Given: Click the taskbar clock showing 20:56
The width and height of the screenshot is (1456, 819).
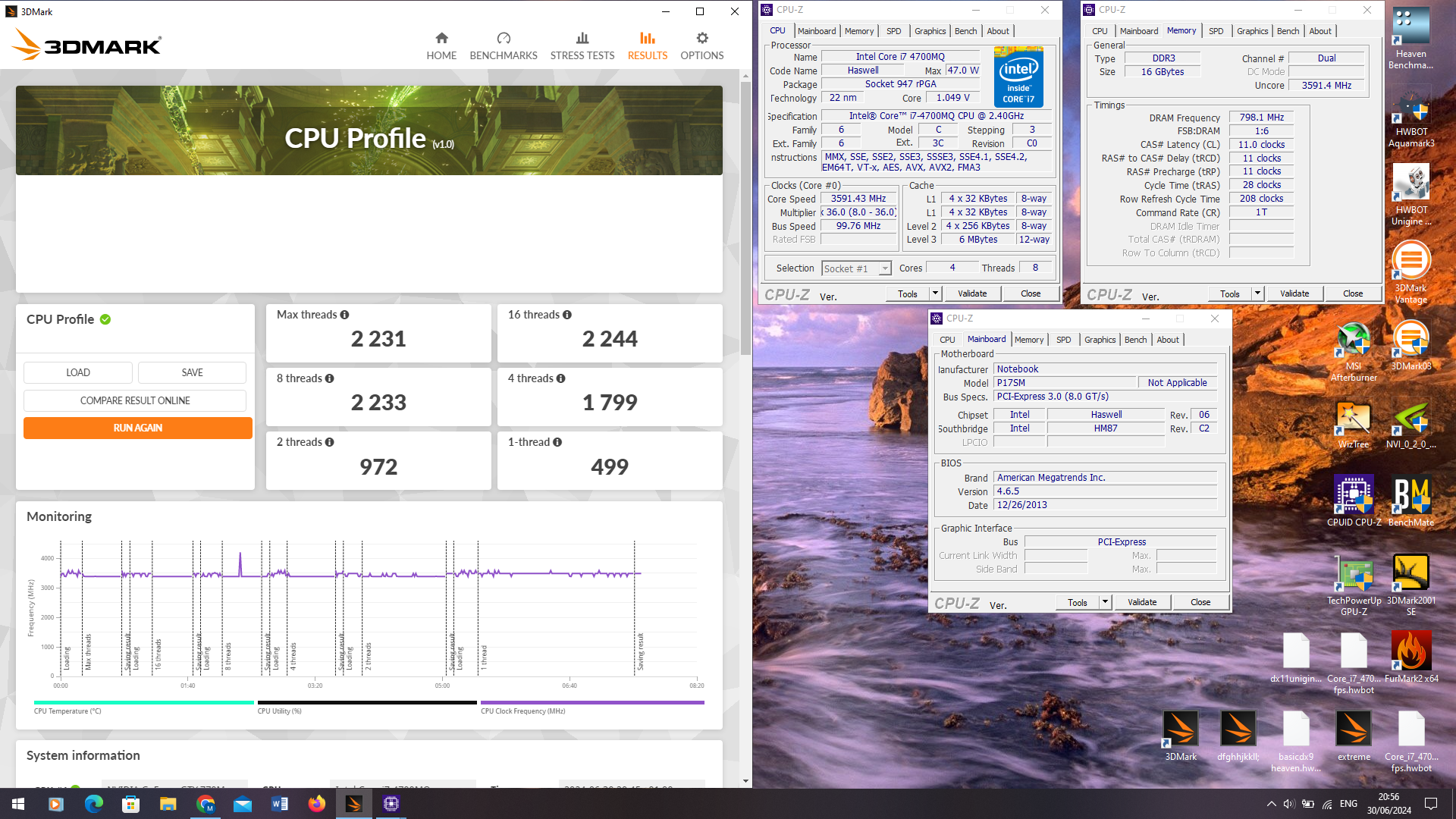Looking at the screenshot, I should click(x=1389, y=804).
